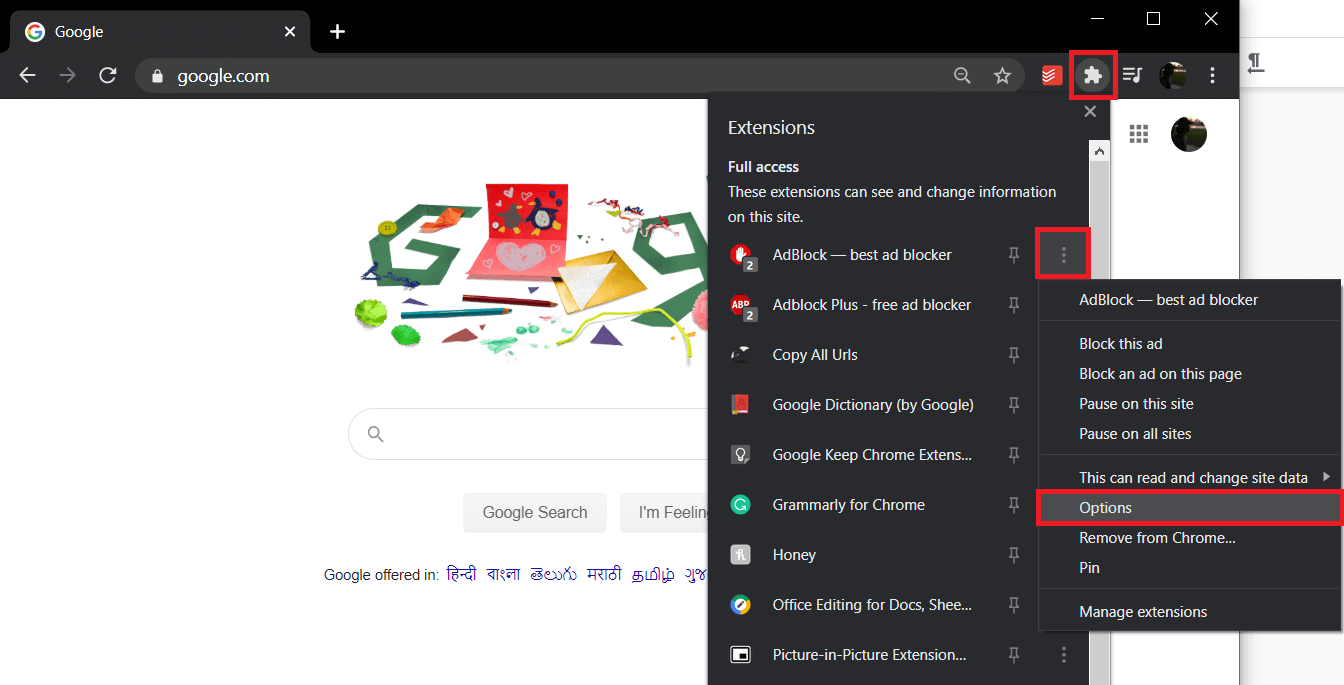This screenshot has width=1344, height=685.
Task: Select Pin in the context menu
Action: 1190,568
